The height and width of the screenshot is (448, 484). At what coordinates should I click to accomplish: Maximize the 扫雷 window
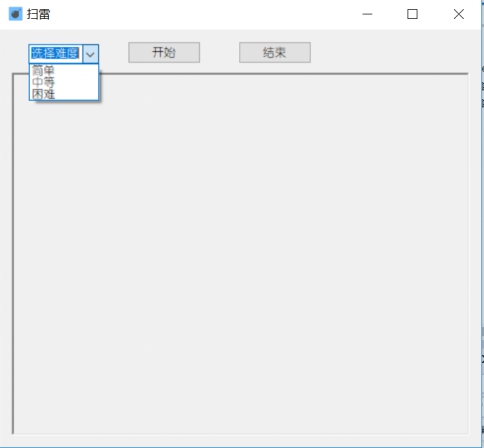(x=412, y=14)
